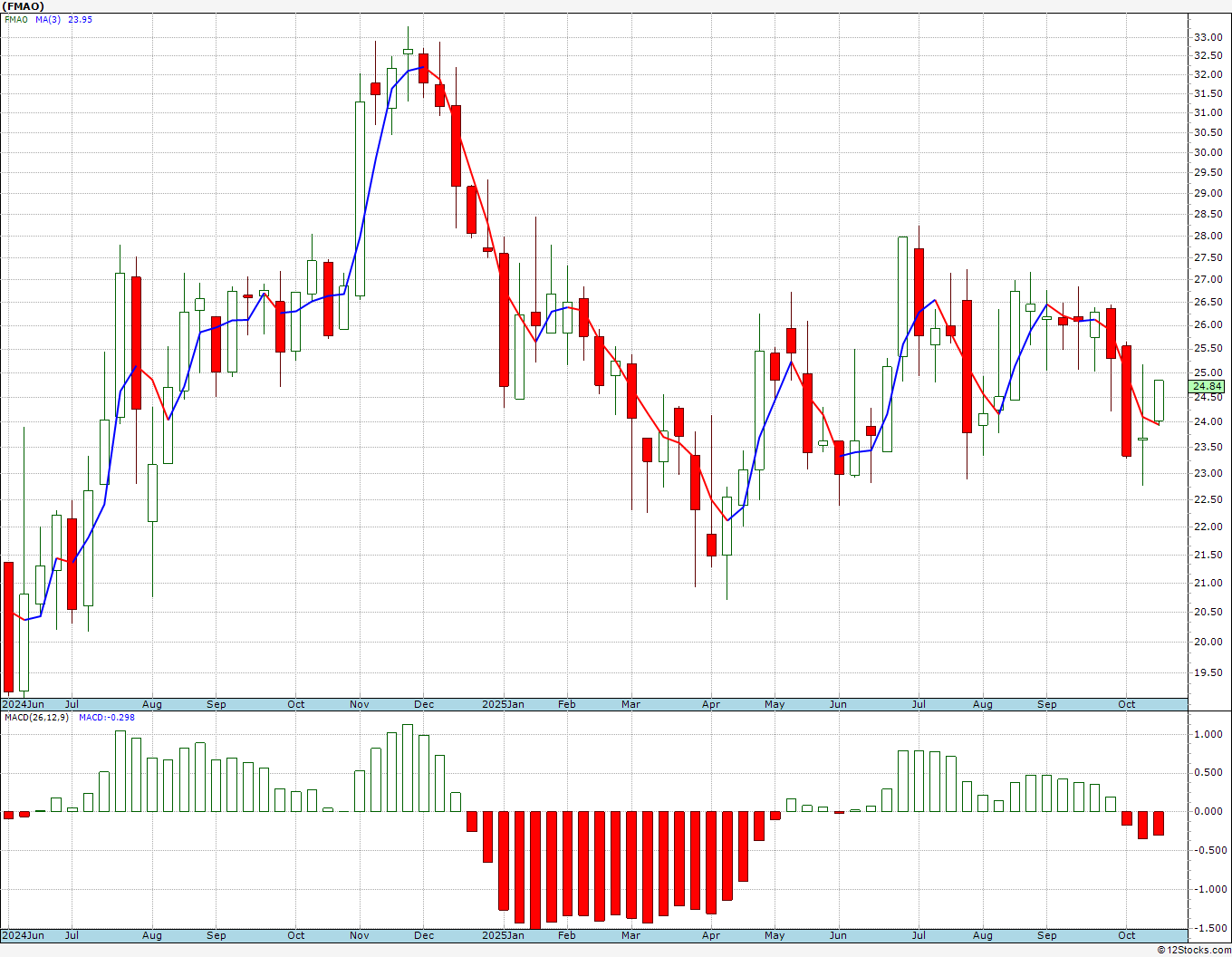
Task: Pick the "29.50" price axis label
Action: coord(1208,172)
